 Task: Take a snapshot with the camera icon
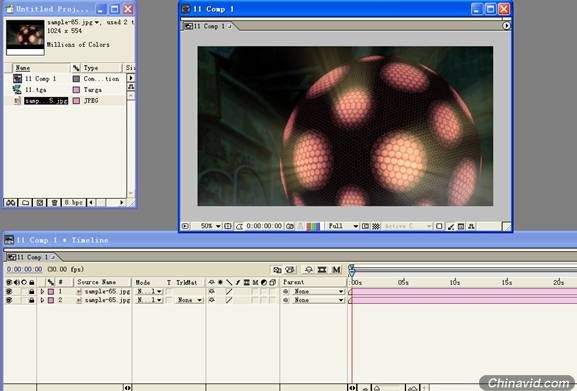pyautogui.click(x=290, y=226)
